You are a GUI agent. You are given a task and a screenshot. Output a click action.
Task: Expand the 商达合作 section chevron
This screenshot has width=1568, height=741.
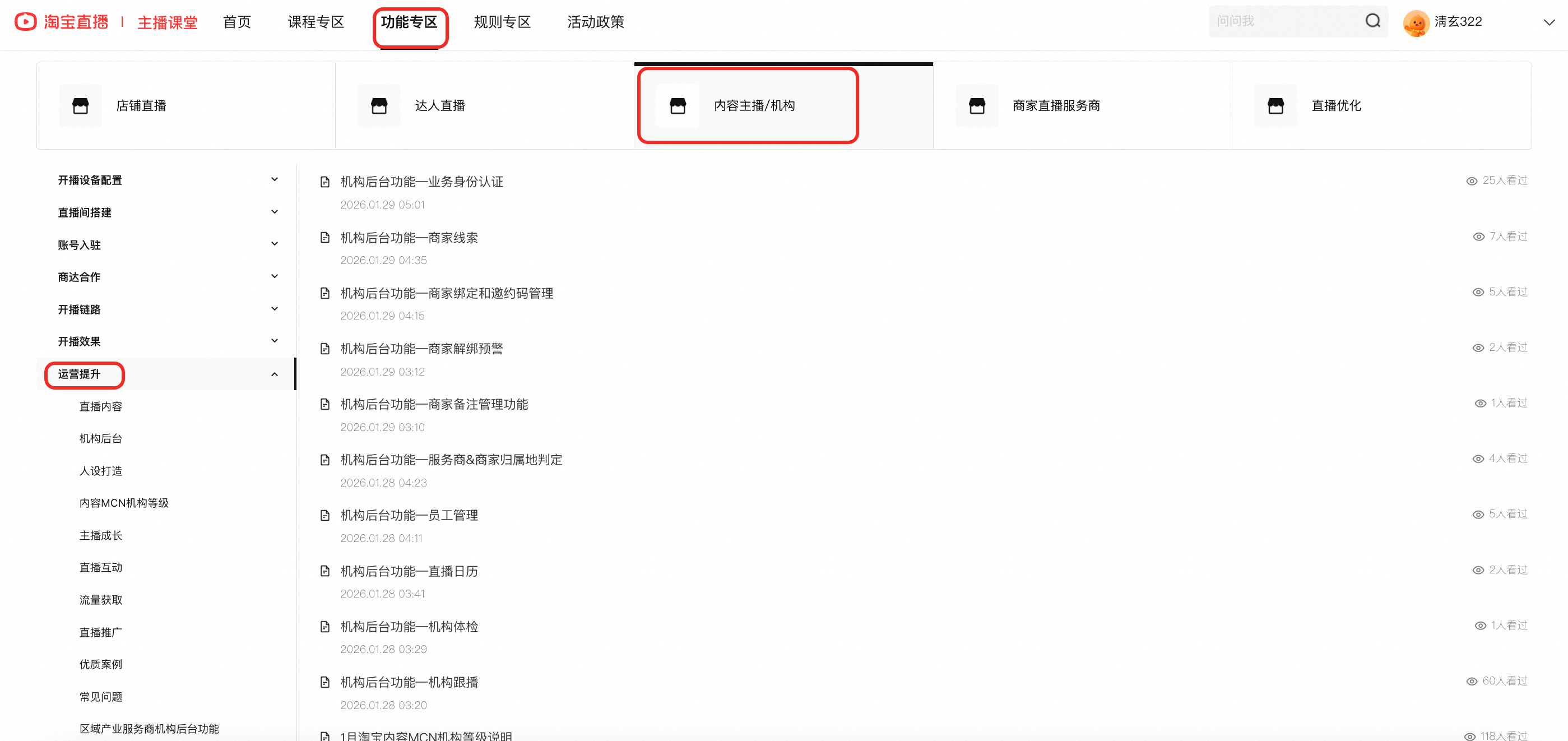click(x=275, y=276)
